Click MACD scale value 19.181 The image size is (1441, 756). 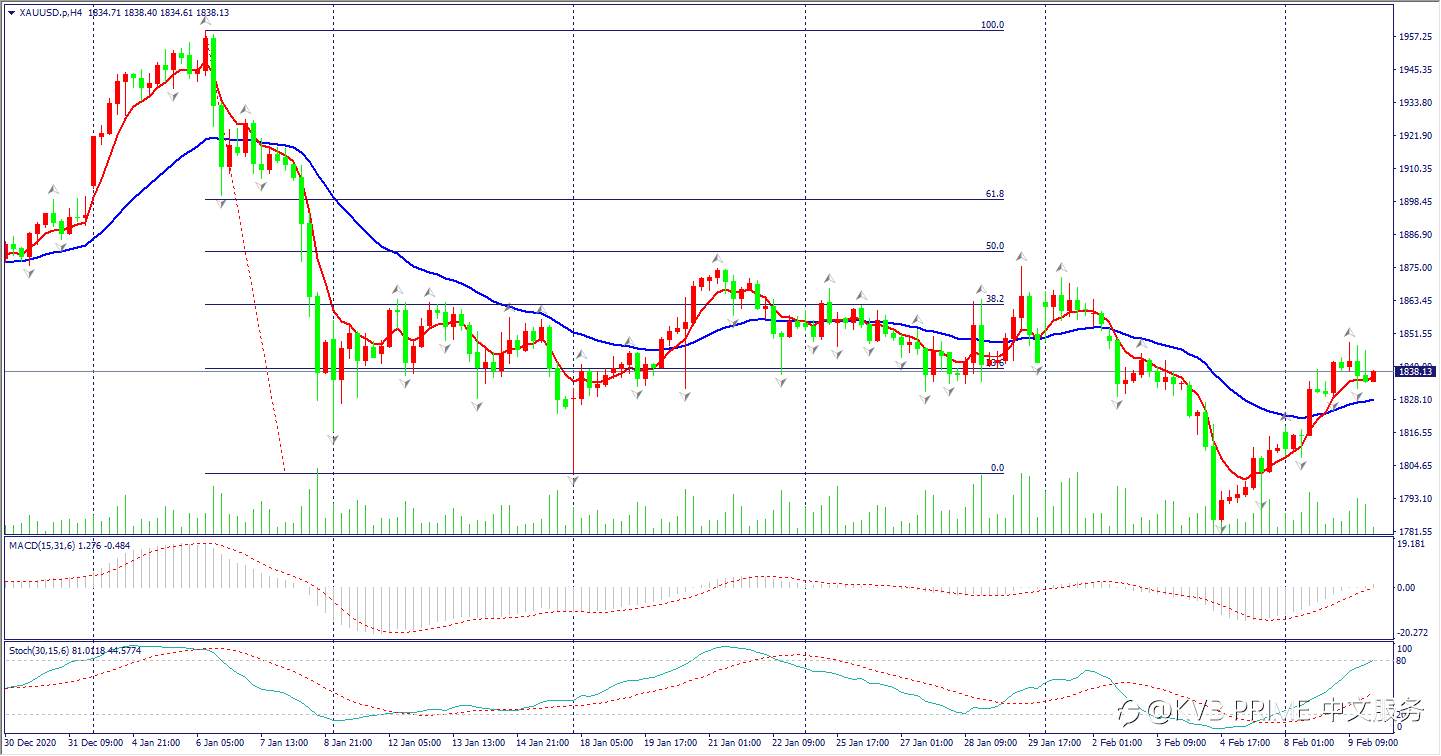pyautogui.click(x=1411, y=545)
